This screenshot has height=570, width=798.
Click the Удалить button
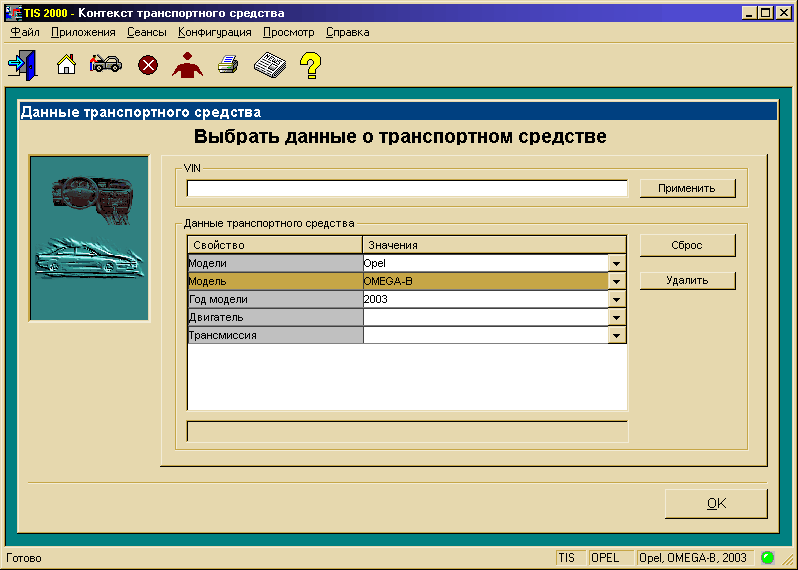pos(687,280)
